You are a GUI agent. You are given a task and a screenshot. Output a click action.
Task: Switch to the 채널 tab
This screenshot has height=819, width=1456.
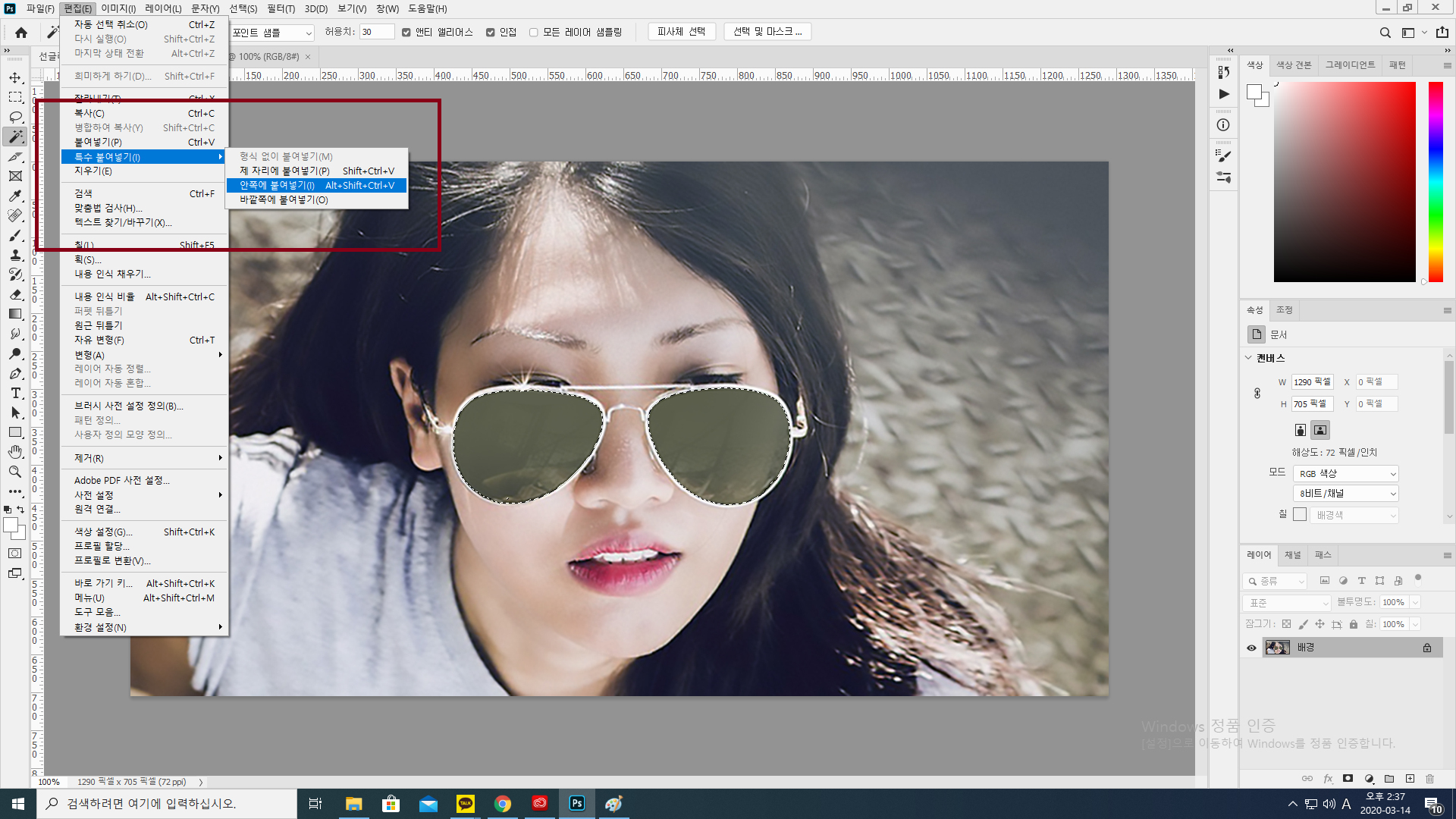(1292, 555)
